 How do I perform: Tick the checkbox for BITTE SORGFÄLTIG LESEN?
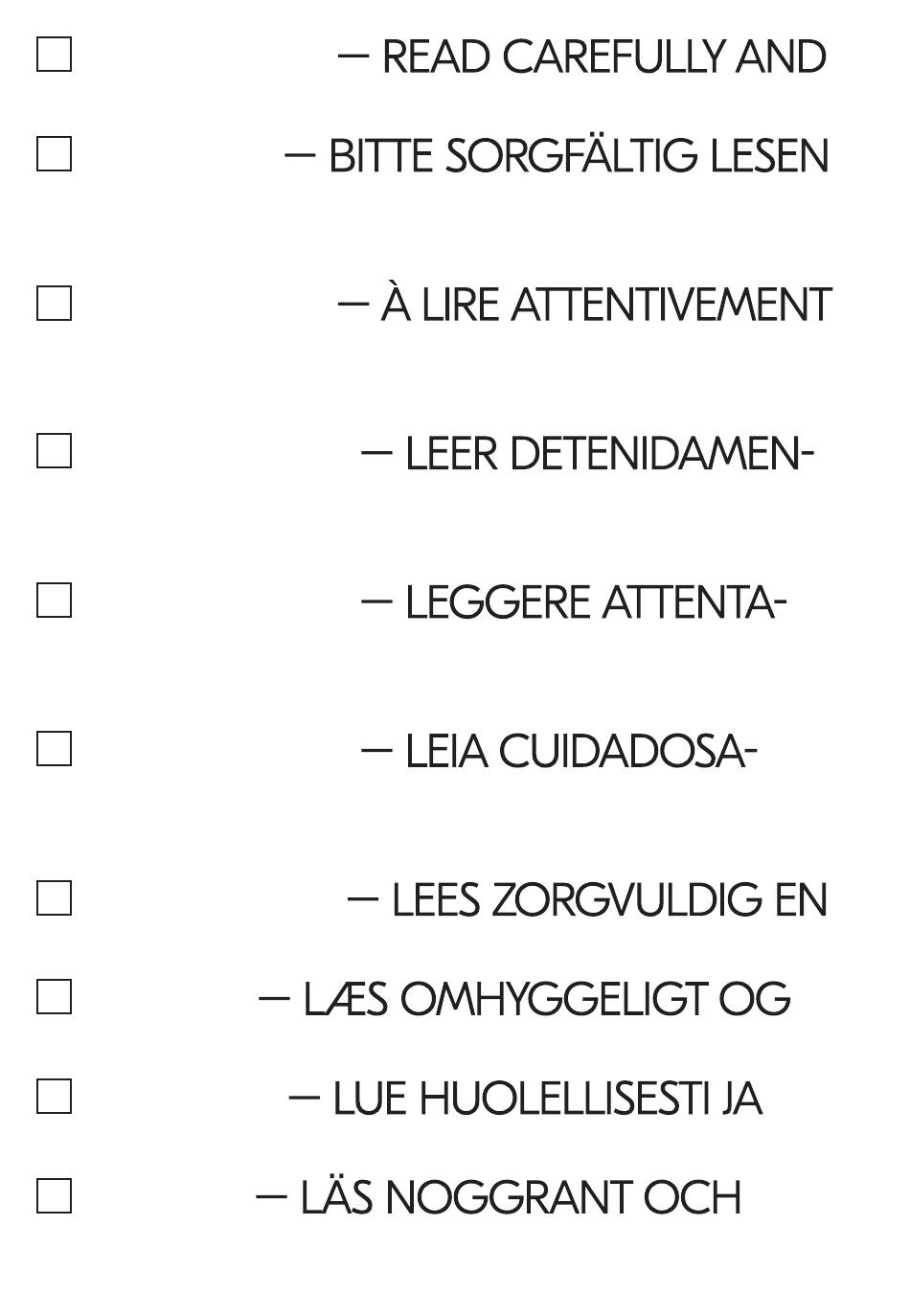click(x=54, y=153)
